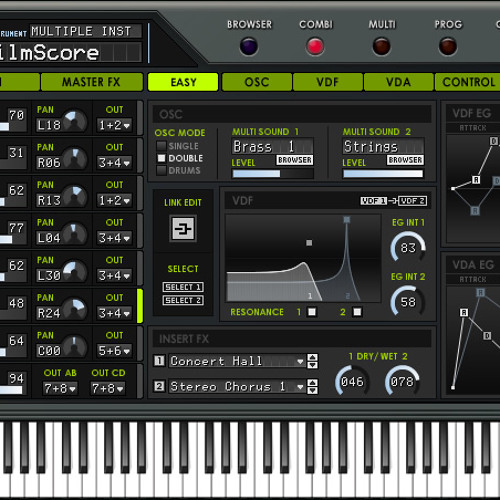Click the L30 pan knob

(75, 272)
